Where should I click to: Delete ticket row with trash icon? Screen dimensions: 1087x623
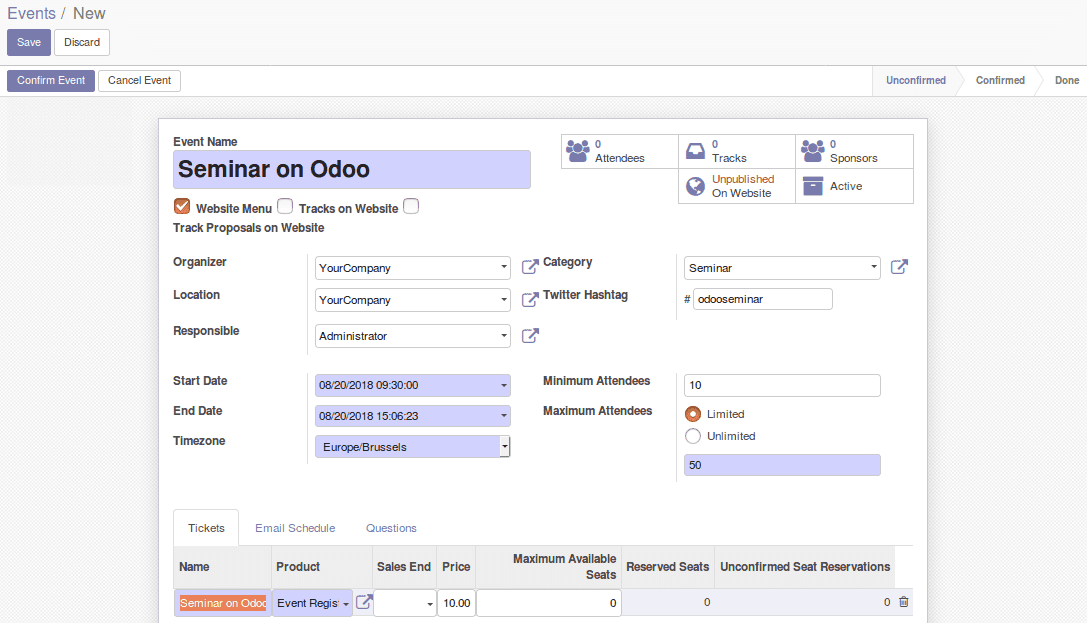[903, 602]
